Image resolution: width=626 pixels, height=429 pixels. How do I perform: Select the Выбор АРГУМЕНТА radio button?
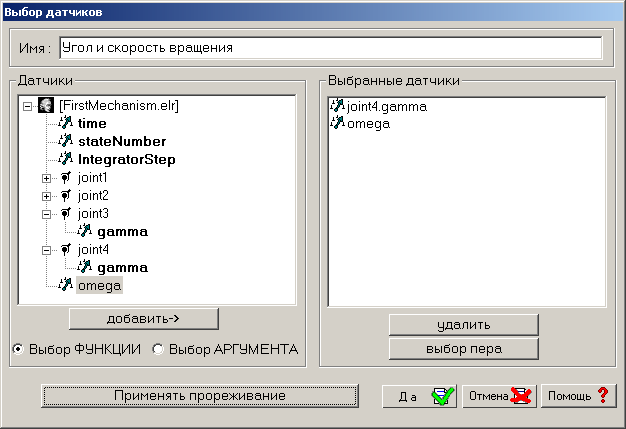(158, 349)
